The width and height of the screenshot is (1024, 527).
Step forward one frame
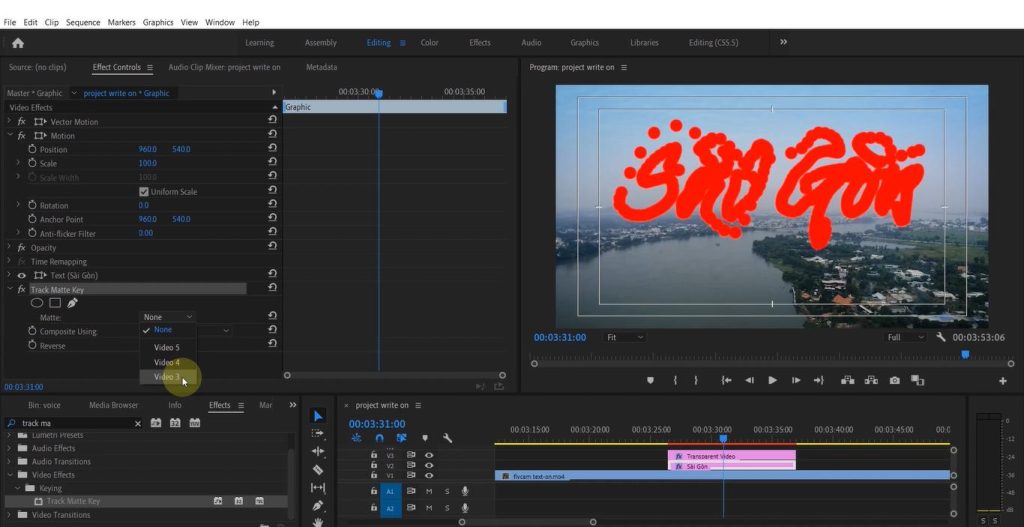(x=795, y=380)
